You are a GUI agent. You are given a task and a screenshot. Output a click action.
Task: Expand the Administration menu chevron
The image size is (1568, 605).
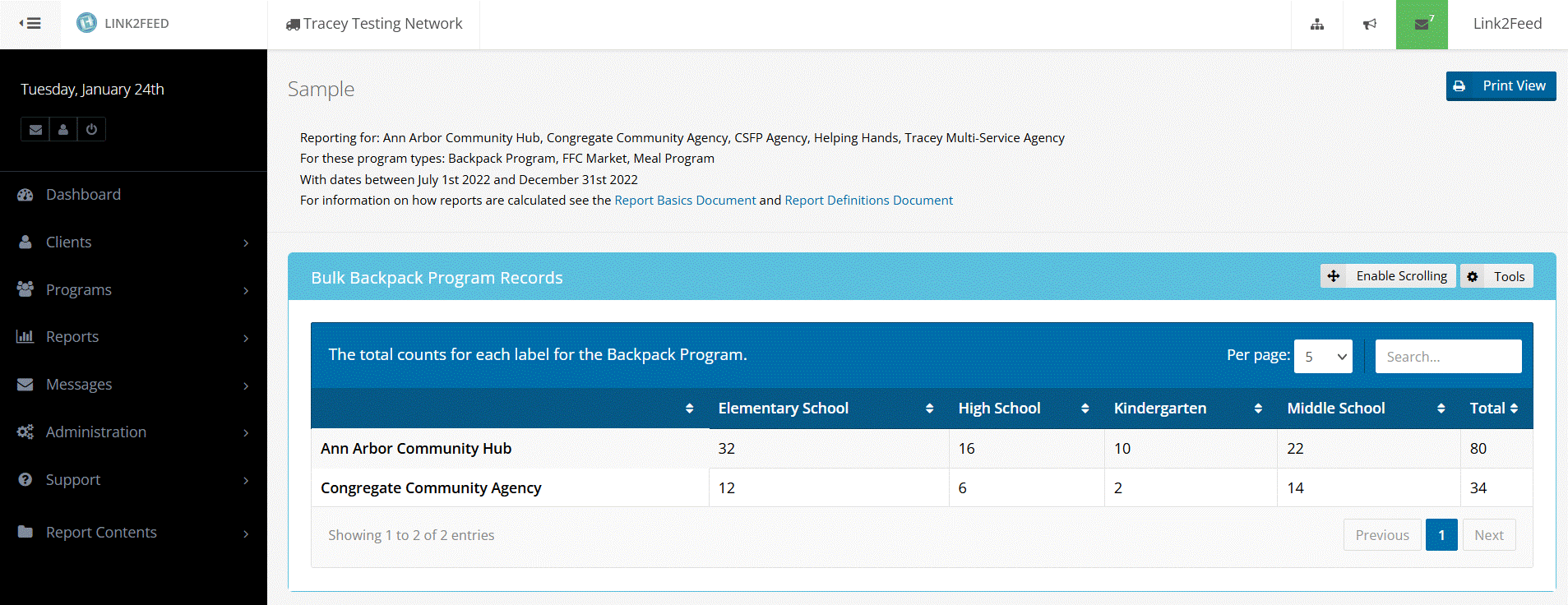[x=246, y=432]
